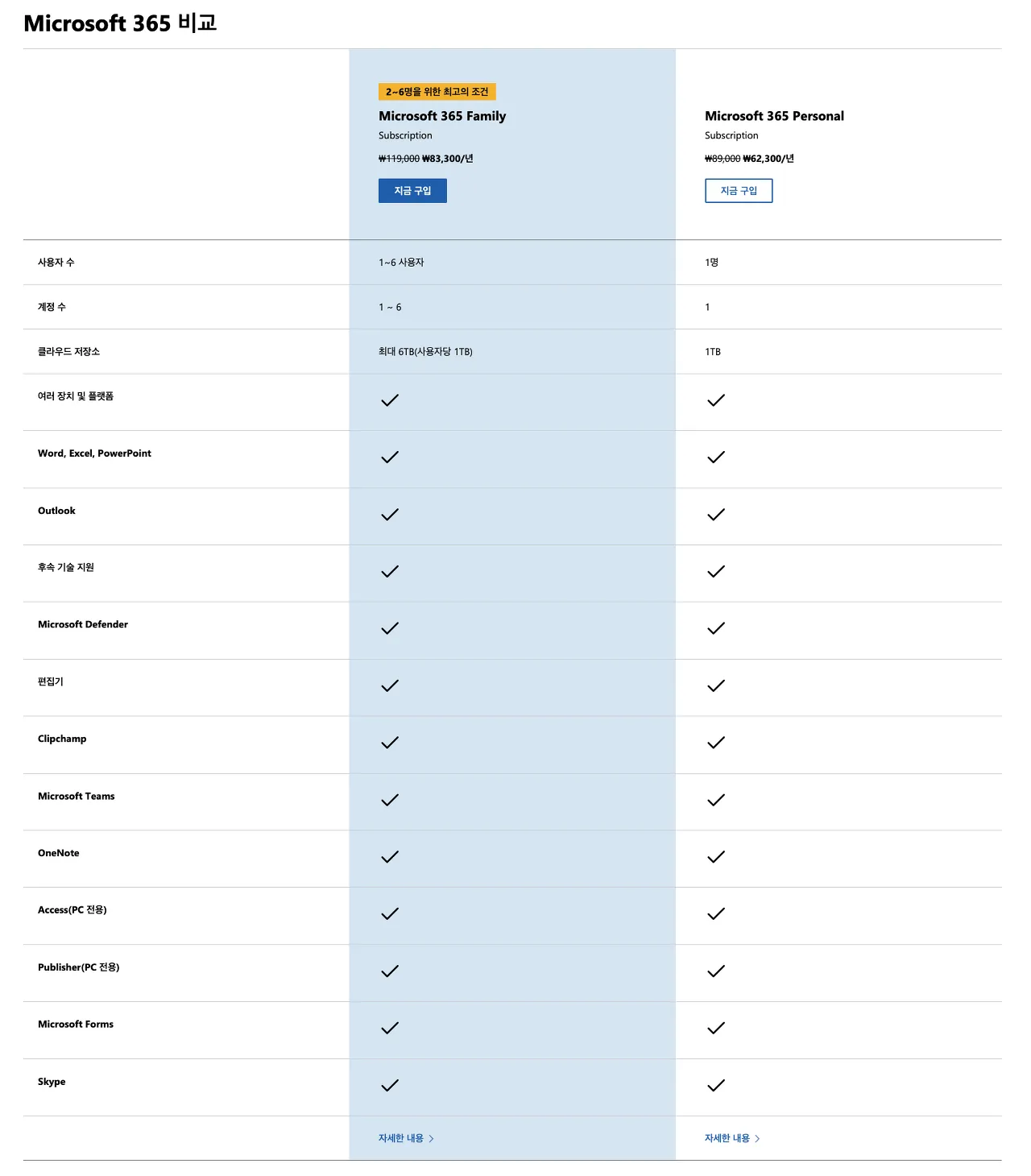This screenshot has width=1031, height=1176.
Task: Click Family checkmark for Word, Excel, PowerPoint
Action: tap(390, 458)
